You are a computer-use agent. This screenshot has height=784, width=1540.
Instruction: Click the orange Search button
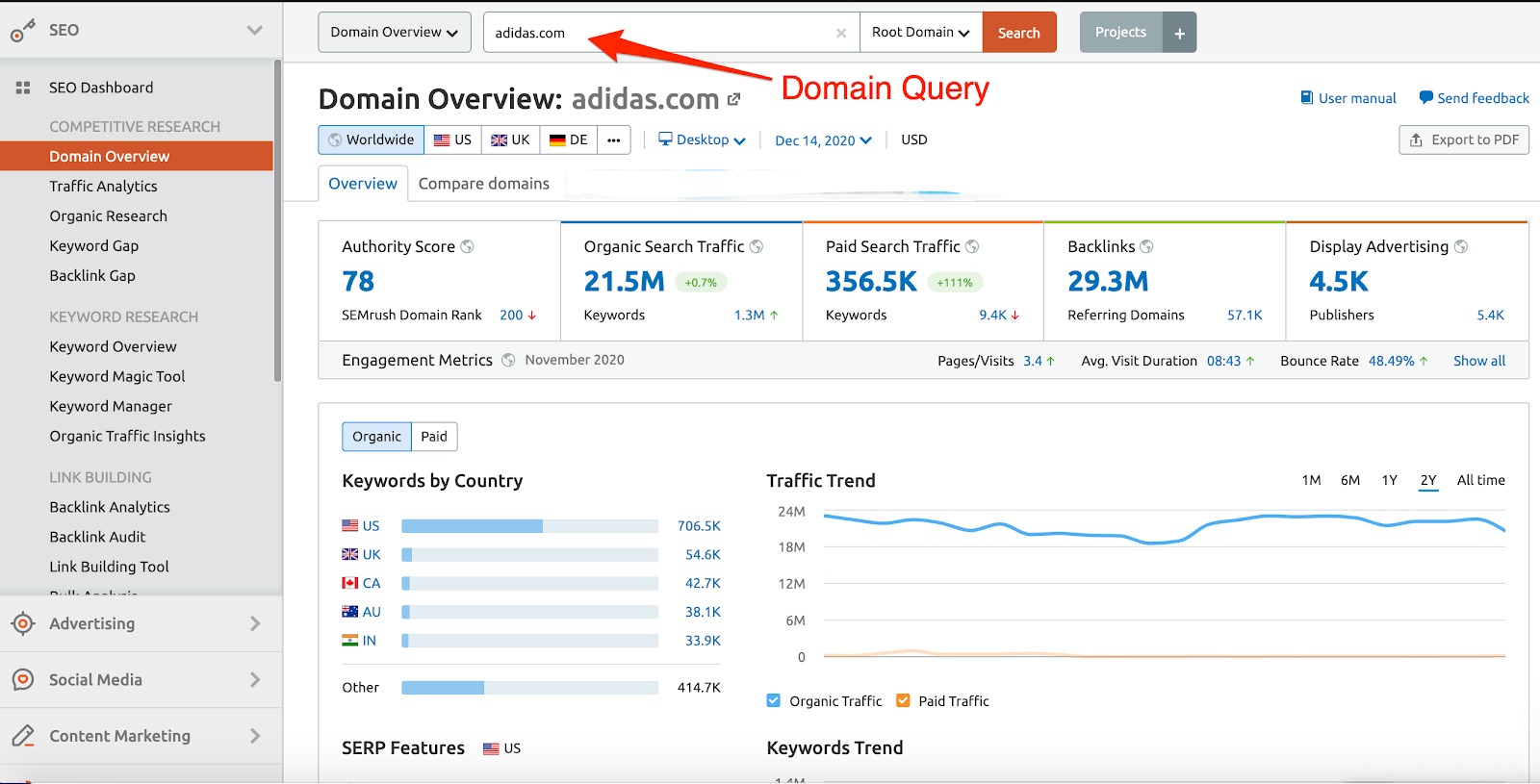[1019, 33]
